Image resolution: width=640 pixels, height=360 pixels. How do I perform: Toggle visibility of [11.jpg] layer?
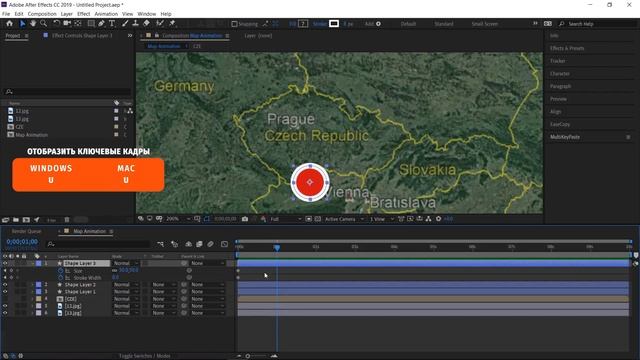coord(5,306)
